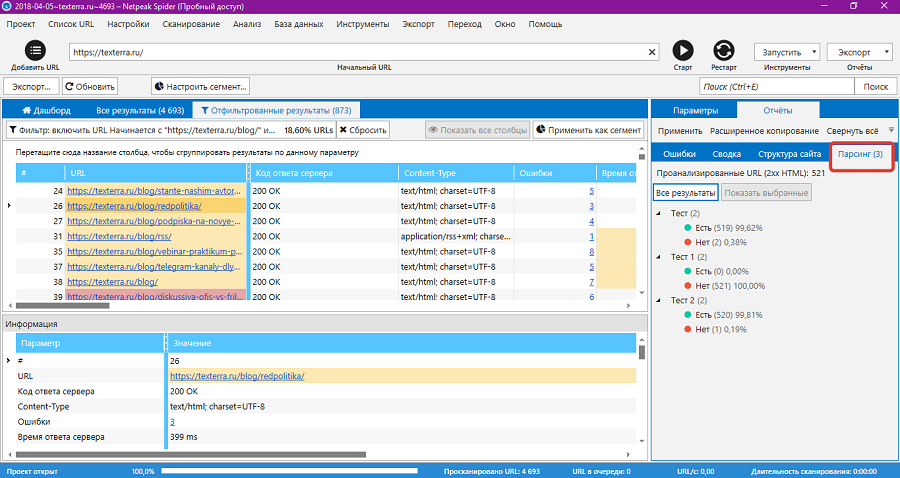The image size is (900, 478).
Task: Click Show all columns button
Action: (x=478, y=130)
